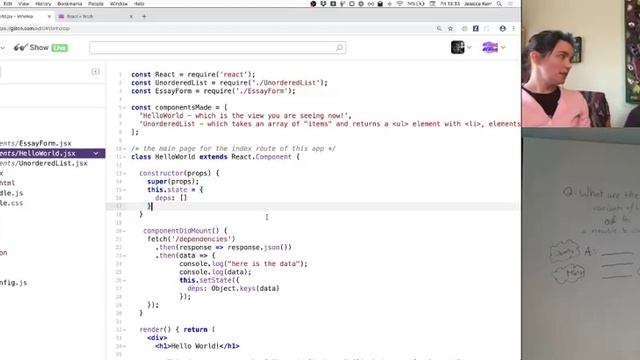Click in the code on line 1 const React
Image resolution: width=640 pixels, height=360 pixels.
click(x=193, y=74)
